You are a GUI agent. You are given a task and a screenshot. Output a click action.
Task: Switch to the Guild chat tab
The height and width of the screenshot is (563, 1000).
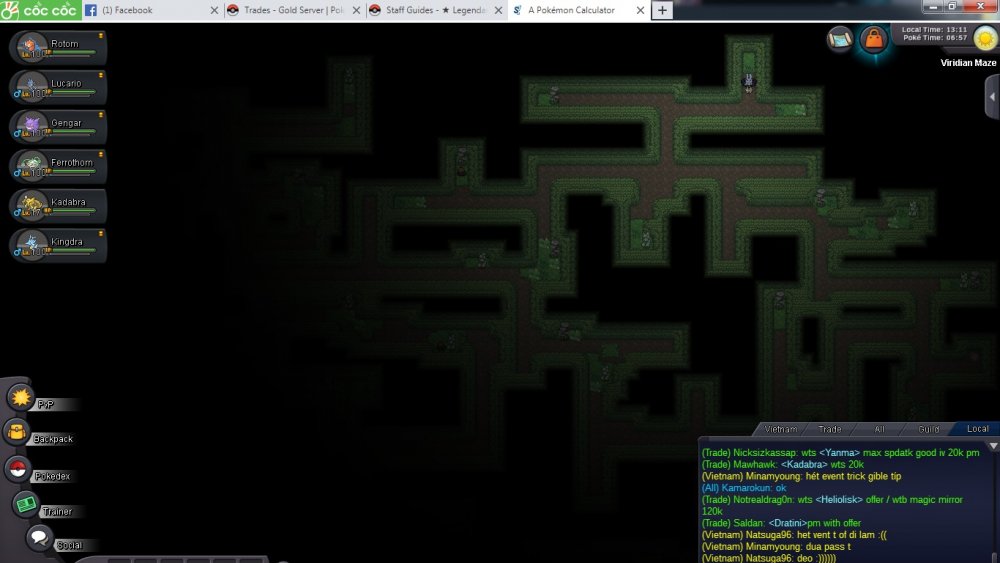tap(929, 429)
